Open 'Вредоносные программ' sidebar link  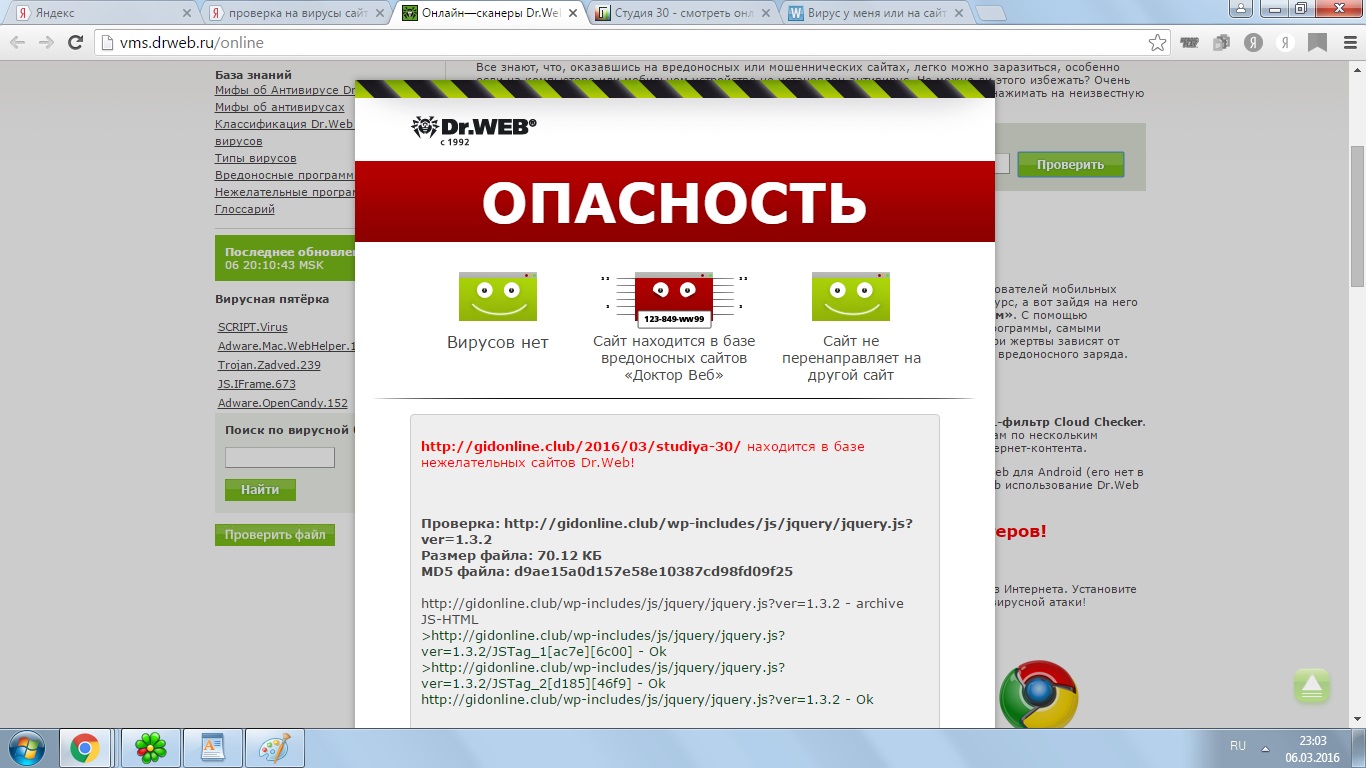coord(284,175)
